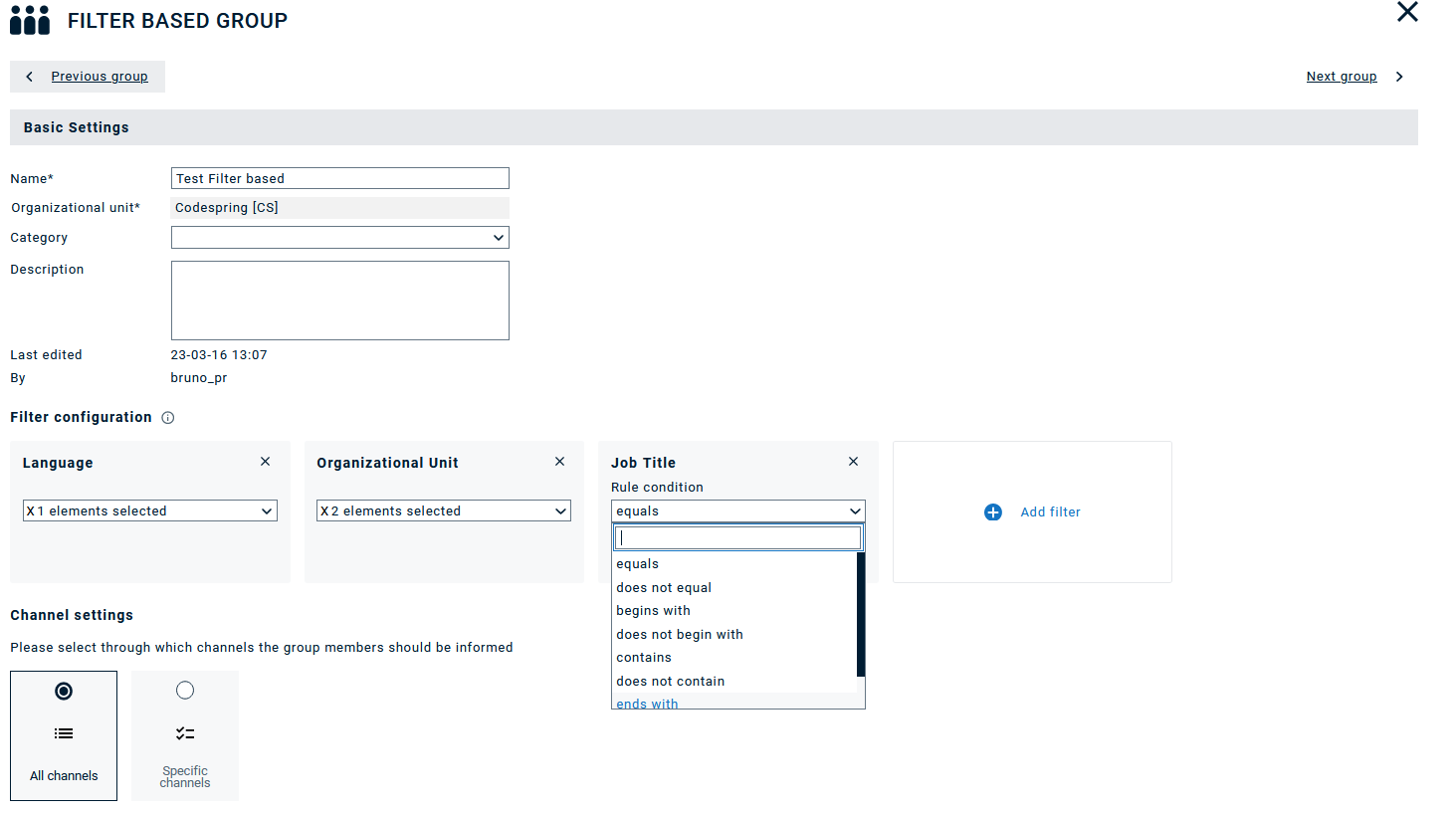Choose 'equals' from the rule list
1456x814 pixels.
(x=734, y=564)
